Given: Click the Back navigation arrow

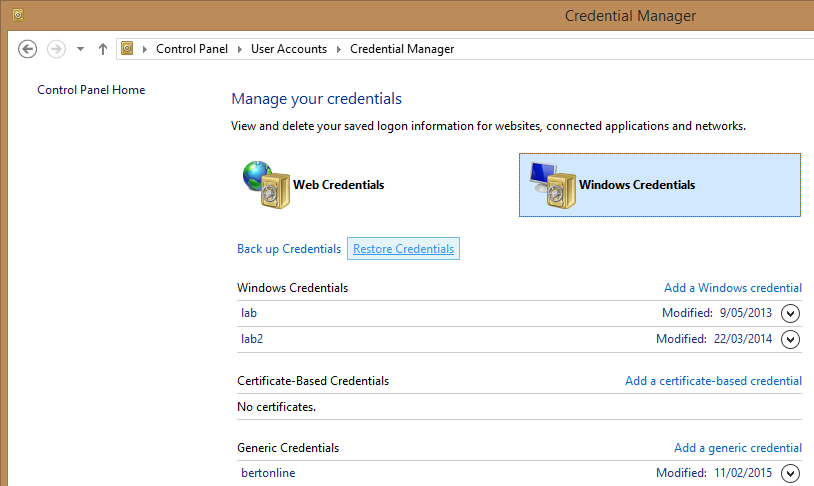Looking at the screenshot, I should (x=28, y=49).
